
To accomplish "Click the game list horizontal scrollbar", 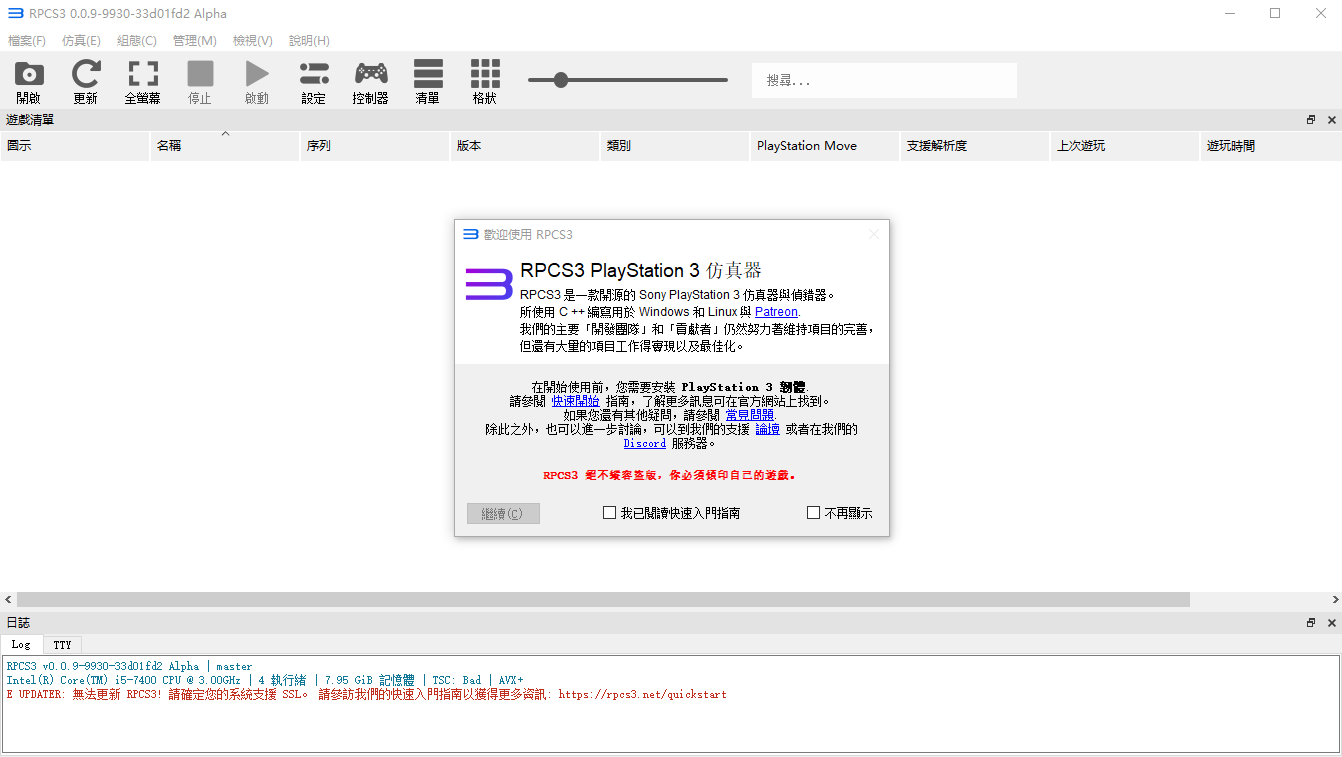I will (603, 600).
